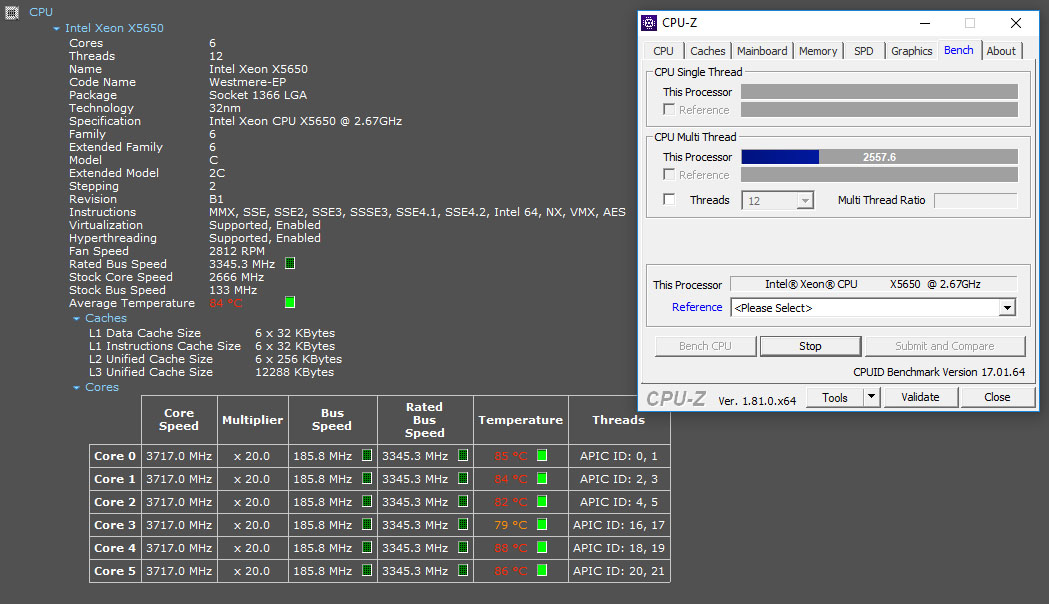Collapse the Cores section
This screenshot has width=1049, height=604.
pos(76,388)
